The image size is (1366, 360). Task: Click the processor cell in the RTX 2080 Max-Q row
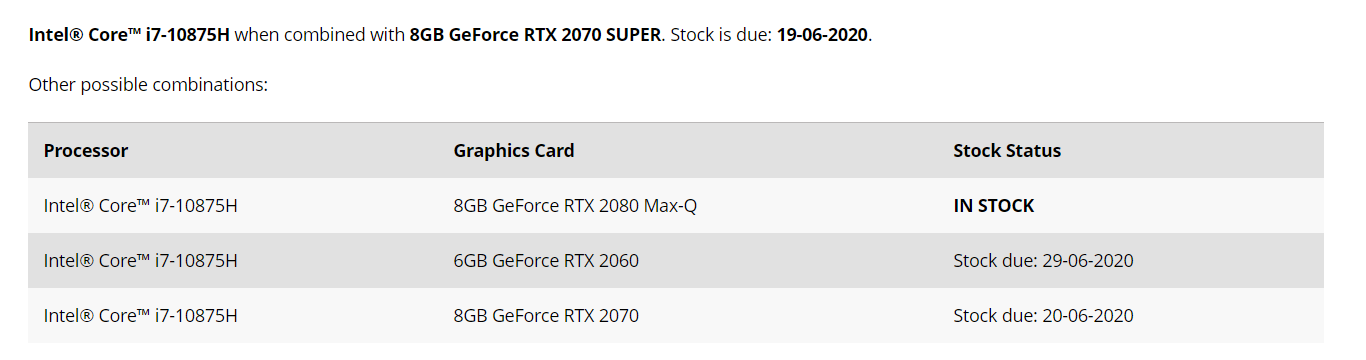pos(141,206)
